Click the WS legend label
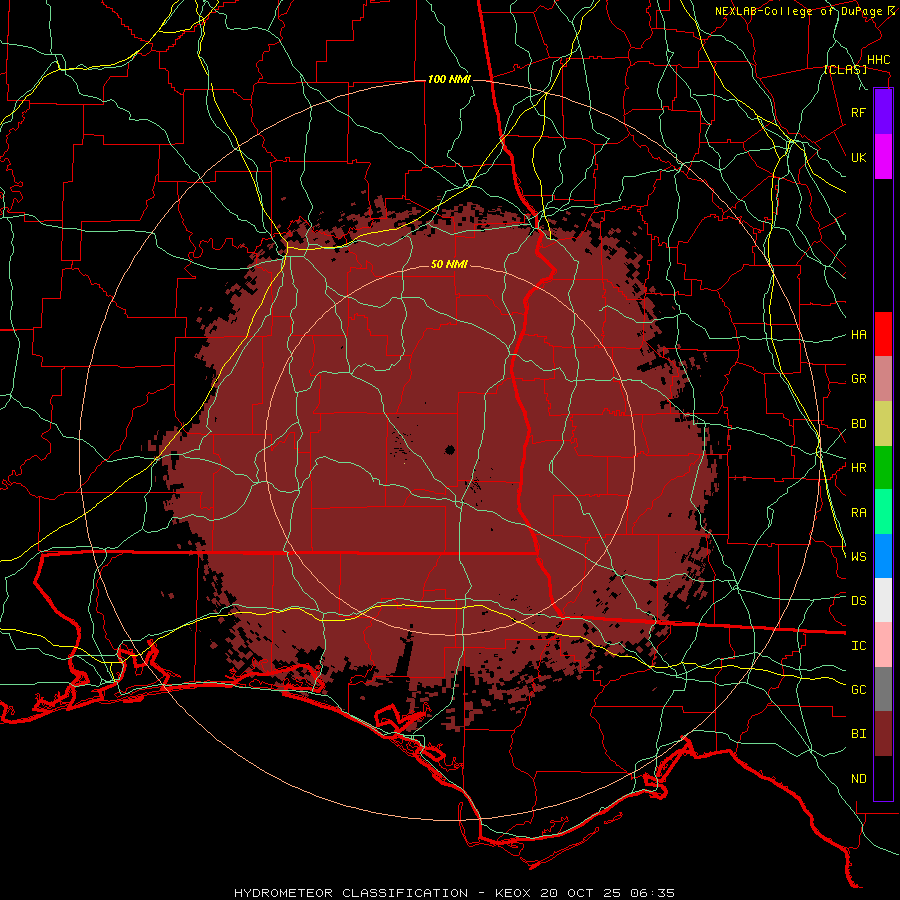Image resolution: width=900 pixels, height=900 pixels. click(858, 557)
